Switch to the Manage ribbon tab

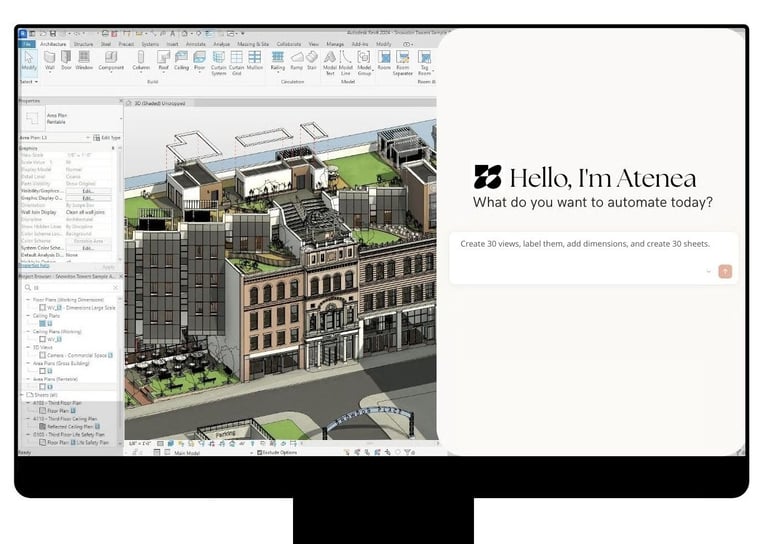[x=335, y=44]
